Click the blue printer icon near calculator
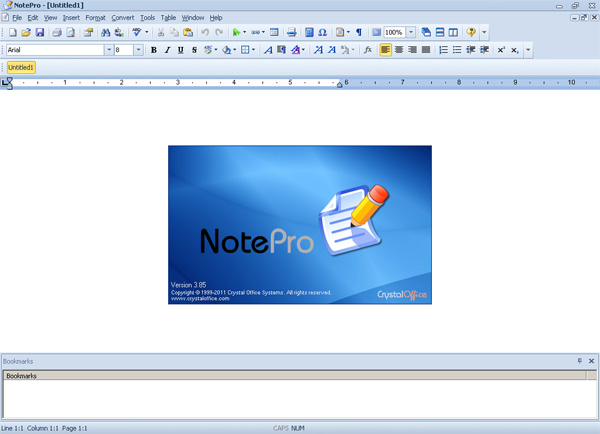Viewport: 600px width, 434px height. click(x=292, y=33)
